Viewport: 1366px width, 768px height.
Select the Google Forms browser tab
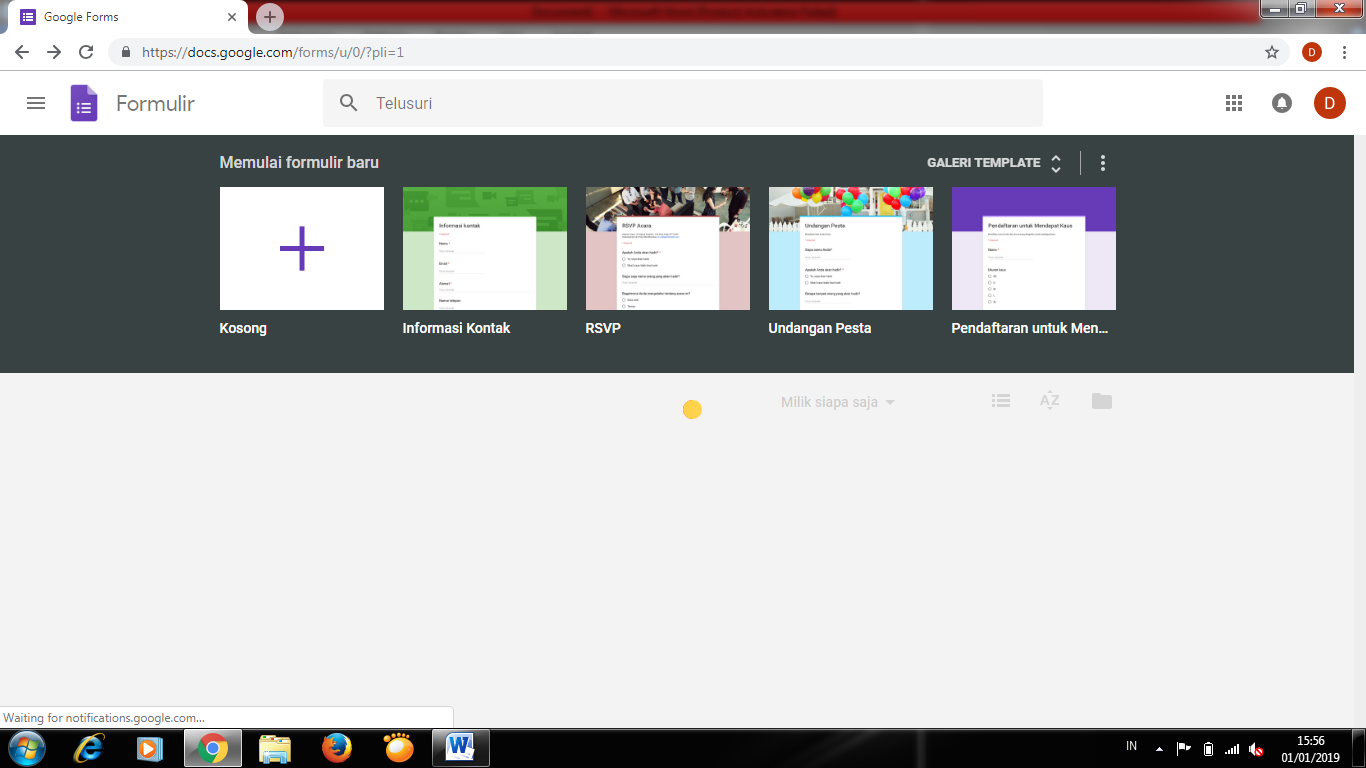pyautogui.click(x=130, y=17)
